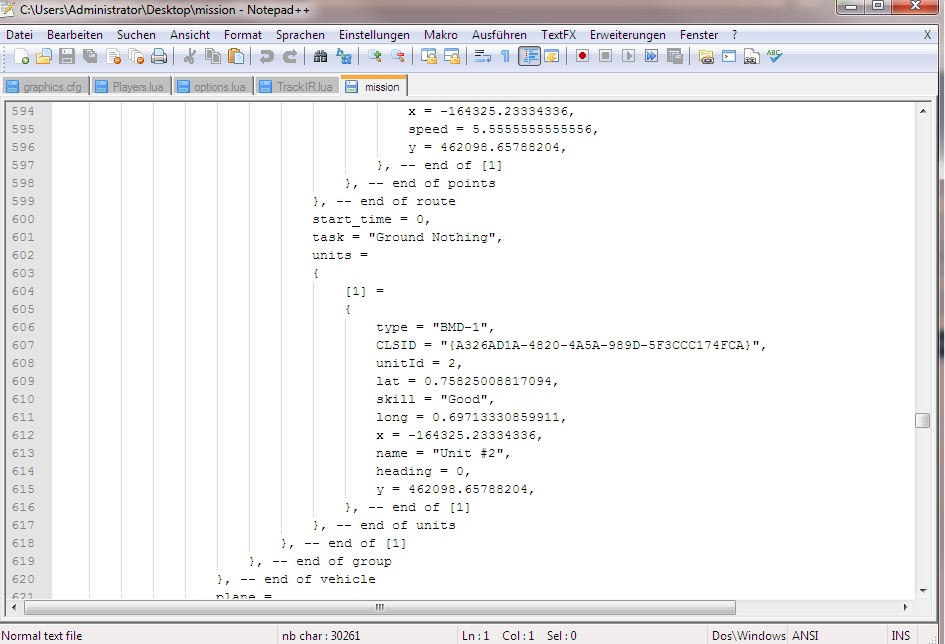Open the Makro menu

(441, 35)
